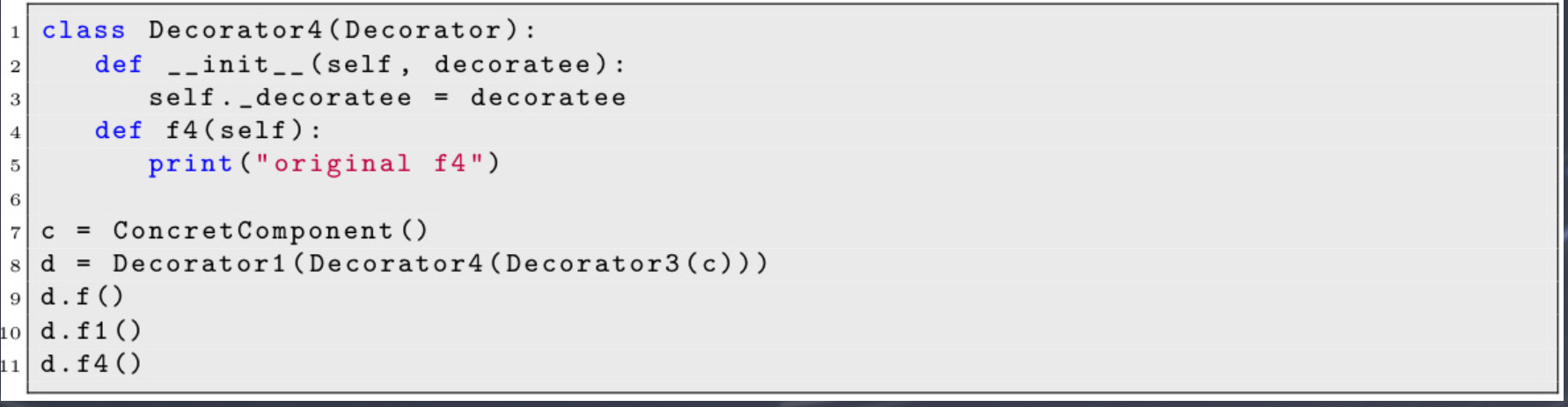This screenshot has width=1568, height=407.
Task: Click the d.f4() call on the last line
Action: (91, 364)
